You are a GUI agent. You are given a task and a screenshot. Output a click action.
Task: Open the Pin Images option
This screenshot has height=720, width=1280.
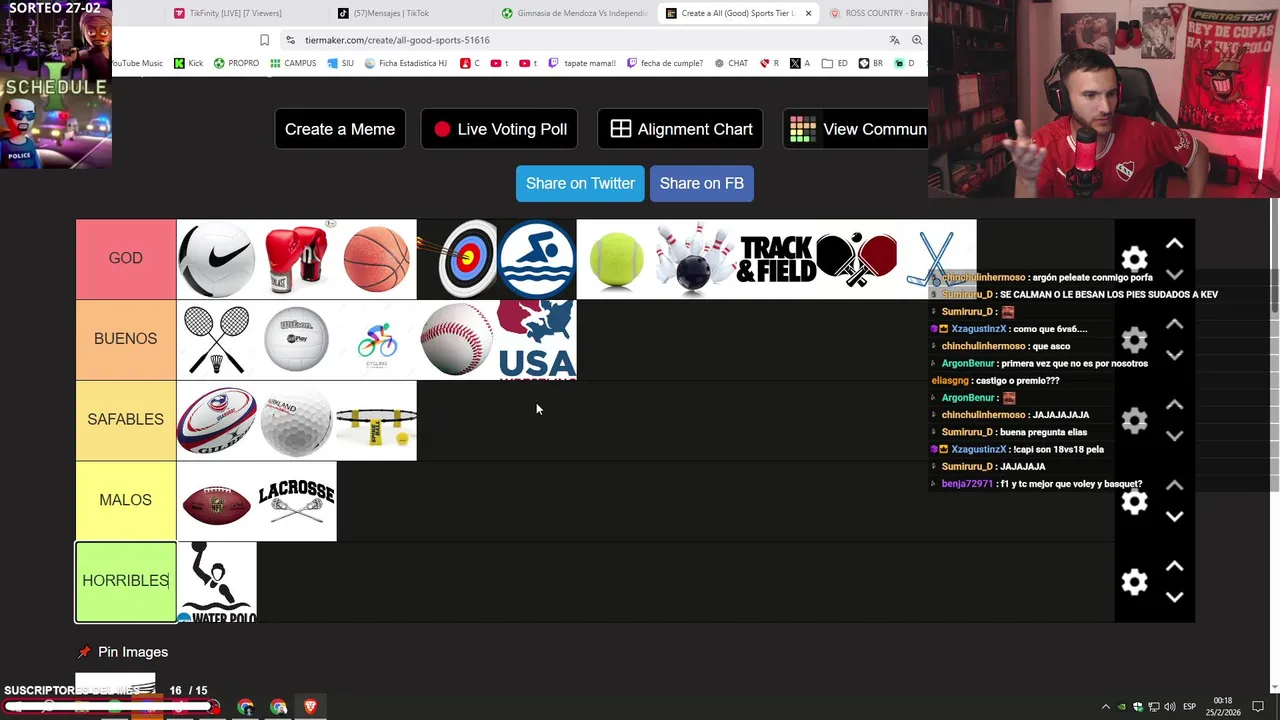124,652
